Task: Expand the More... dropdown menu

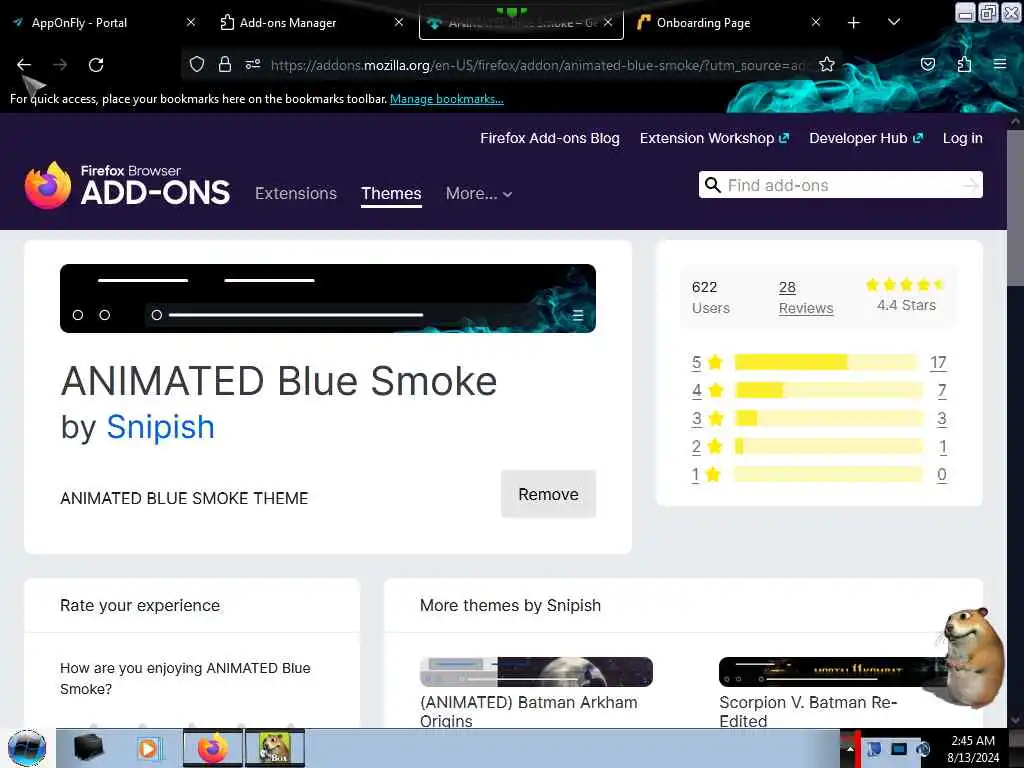Action: coord(479,193)
